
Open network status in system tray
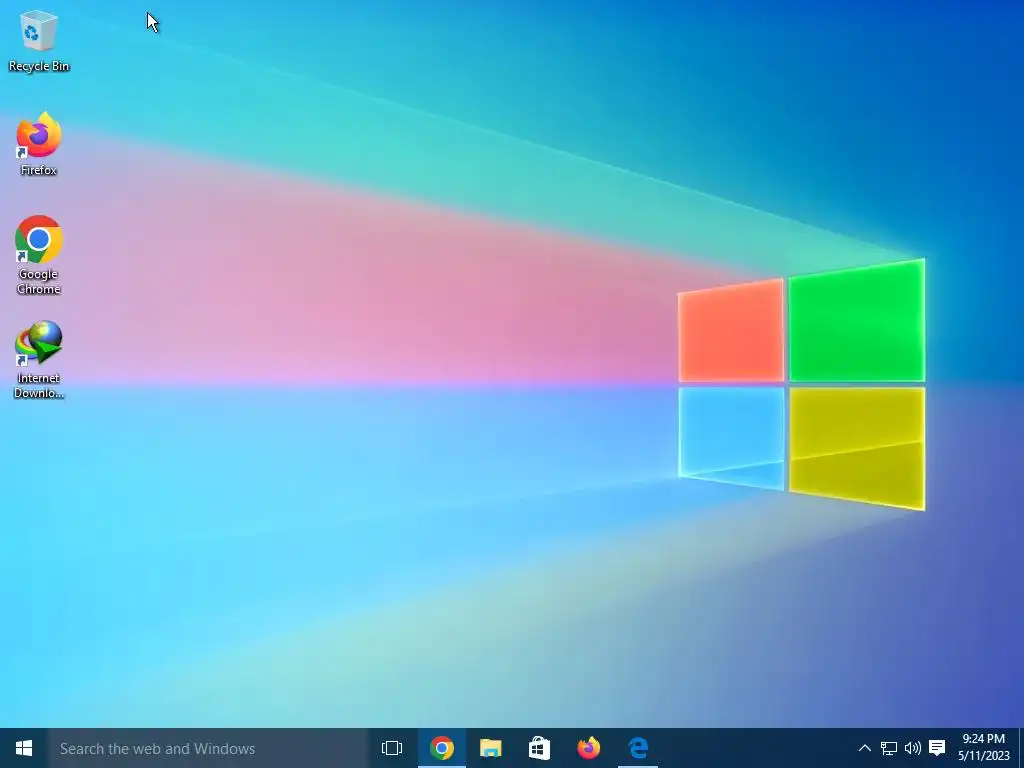(888, 748)
